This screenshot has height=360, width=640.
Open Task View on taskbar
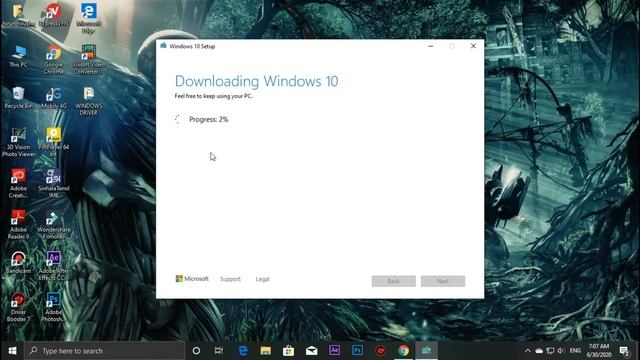coord(219,351)
